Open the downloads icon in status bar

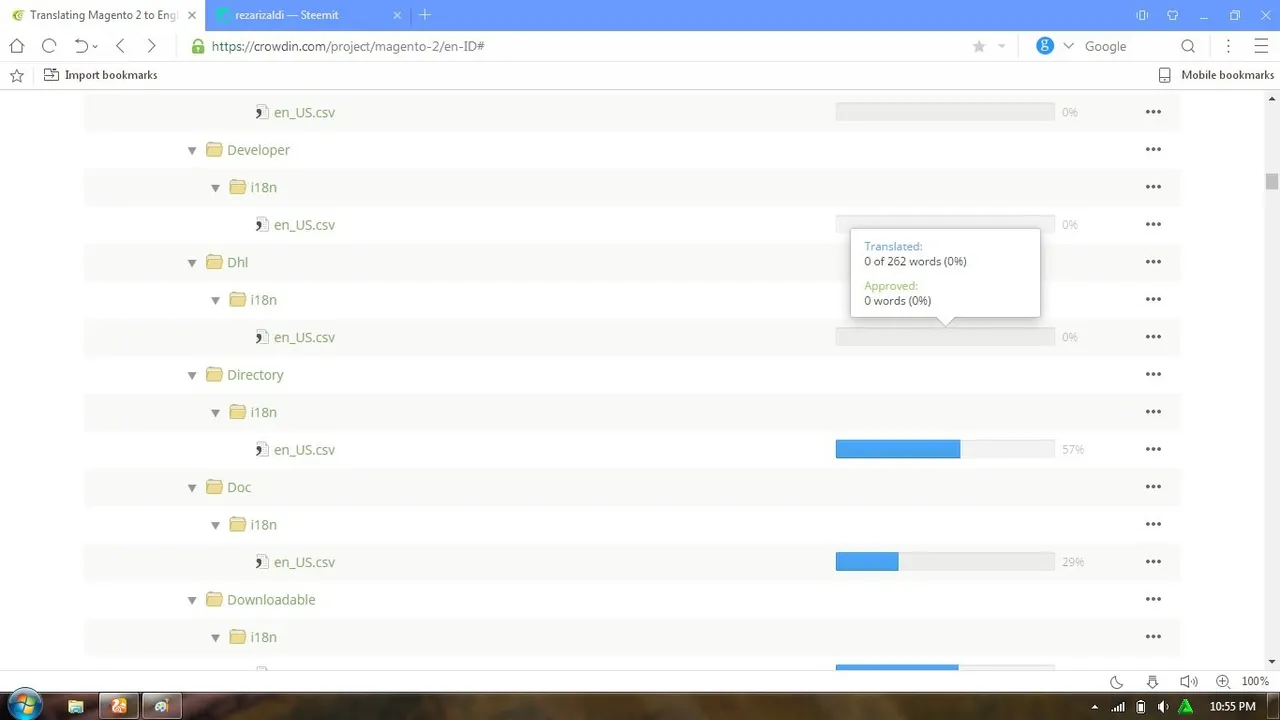coord(1152,682)
